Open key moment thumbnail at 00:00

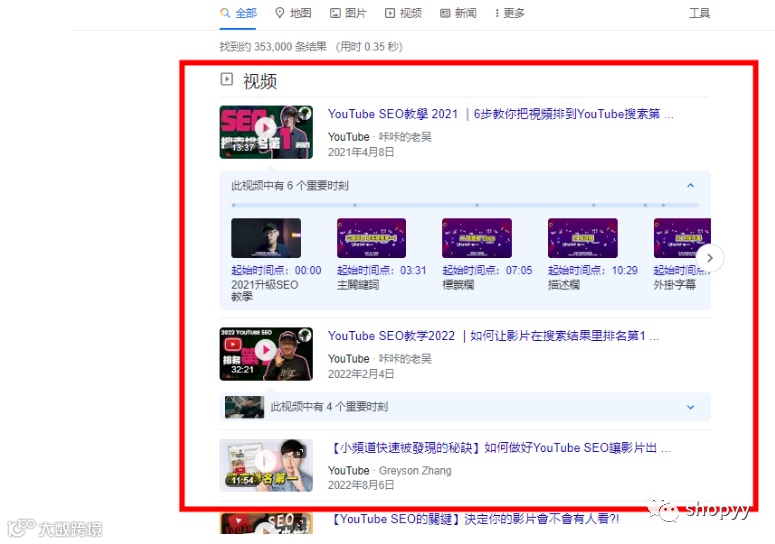pos(266,238)
